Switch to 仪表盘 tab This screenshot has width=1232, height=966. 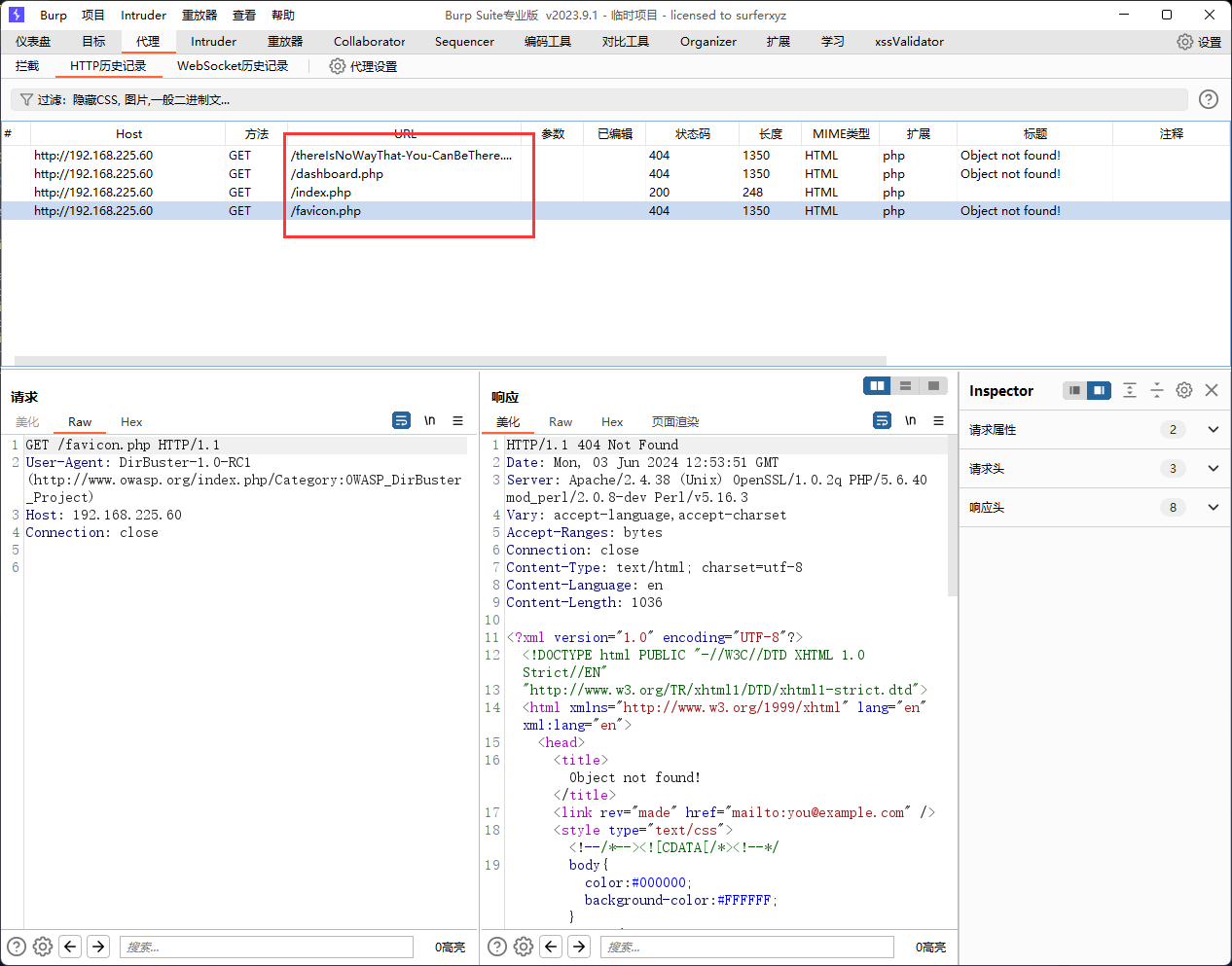click(x=33, y=42)
